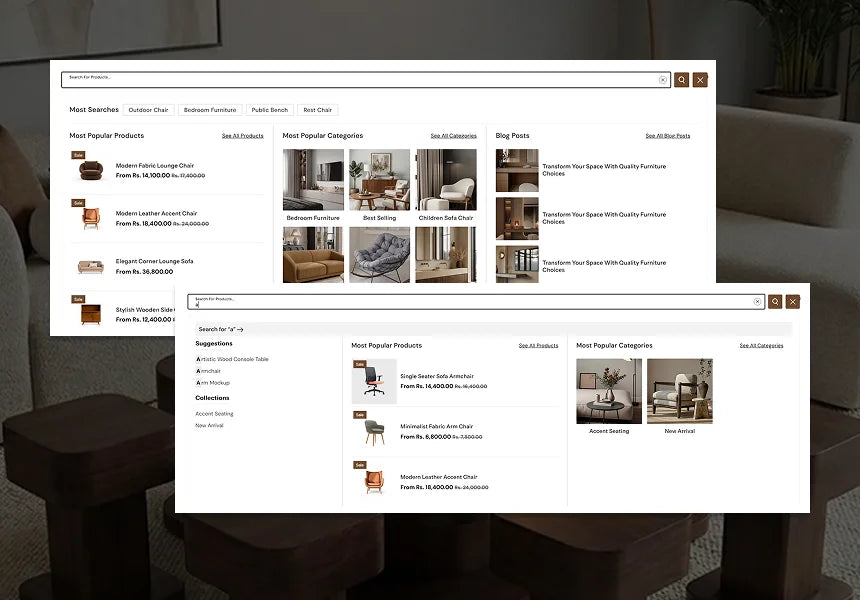Image resolution: width=860 pixels, height=600 pixels.
Task: Click Sale badge on Modern Fabric Lounge Chair
Action: coord(78,155)
